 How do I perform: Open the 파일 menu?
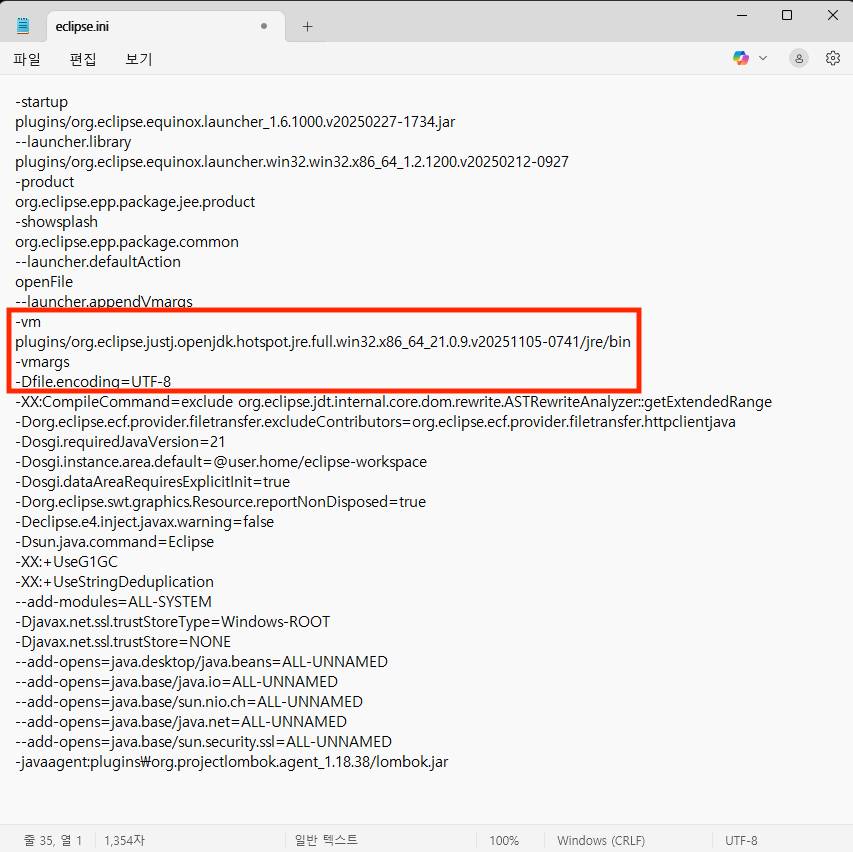tap(26, 59)
